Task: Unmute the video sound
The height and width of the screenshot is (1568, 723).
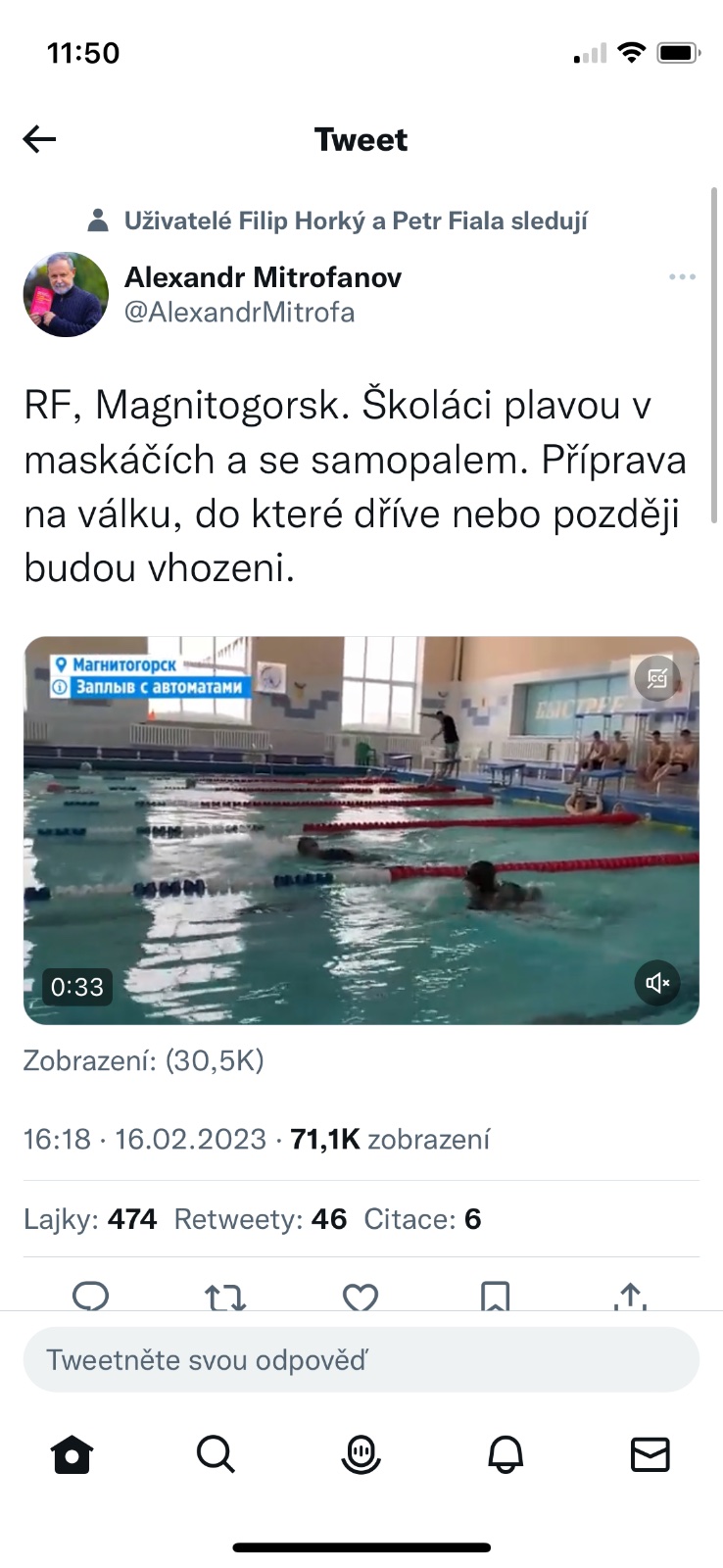Action: [x=657, y=982]
